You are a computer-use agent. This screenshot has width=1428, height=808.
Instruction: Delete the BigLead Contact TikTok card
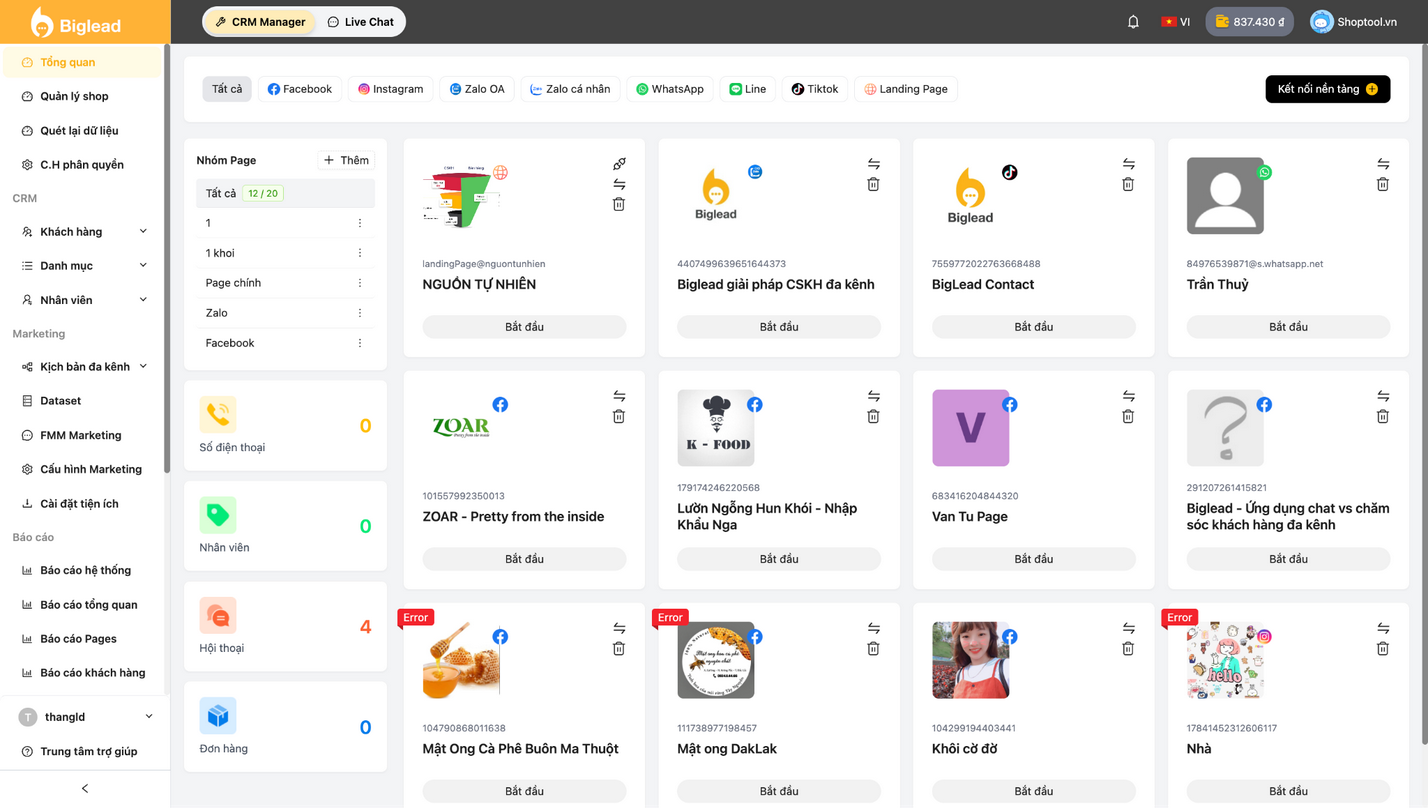coord(1128,184)
